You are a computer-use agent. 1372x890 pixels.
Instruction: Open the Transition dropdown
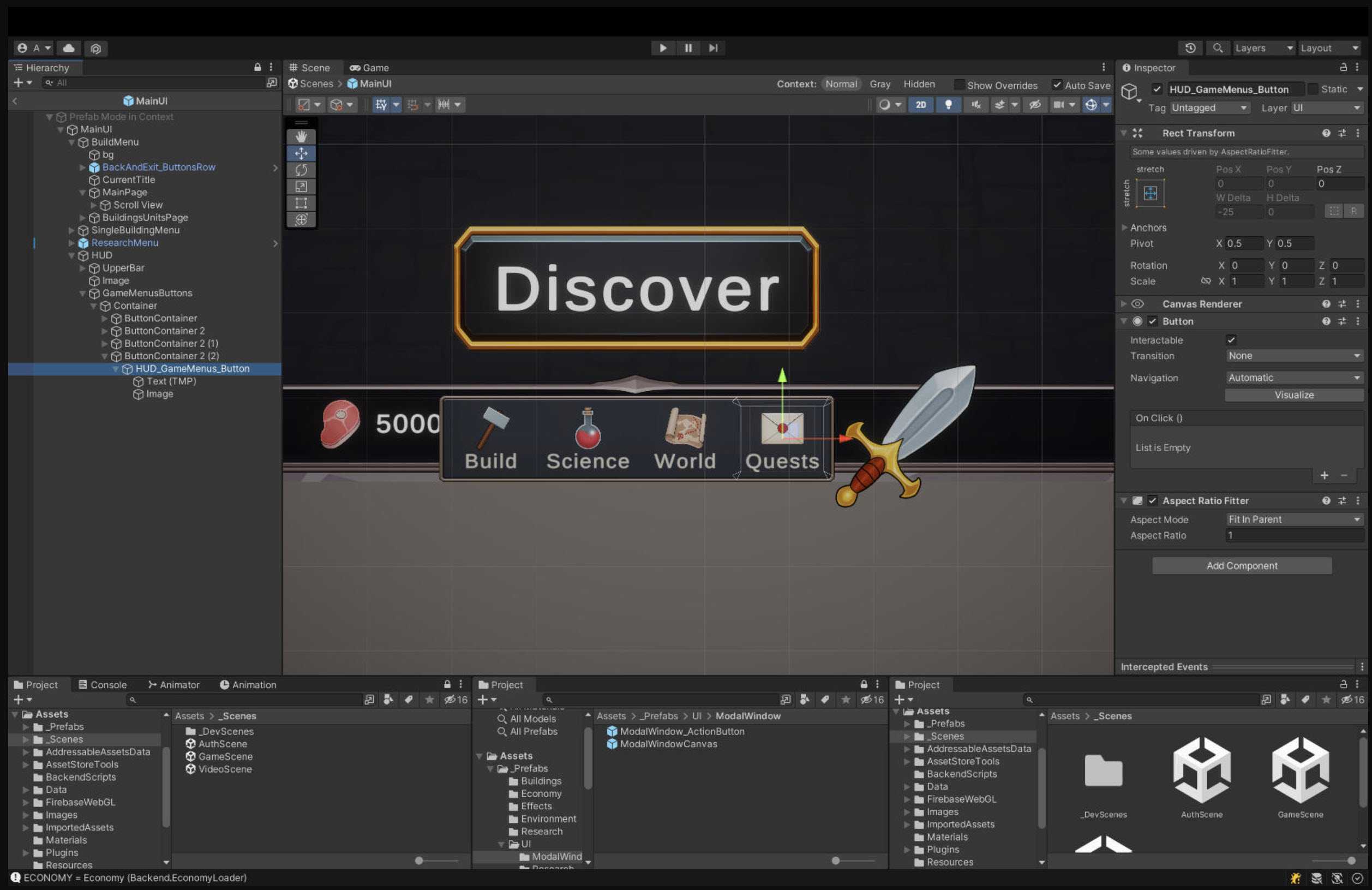pos(1294,356)
